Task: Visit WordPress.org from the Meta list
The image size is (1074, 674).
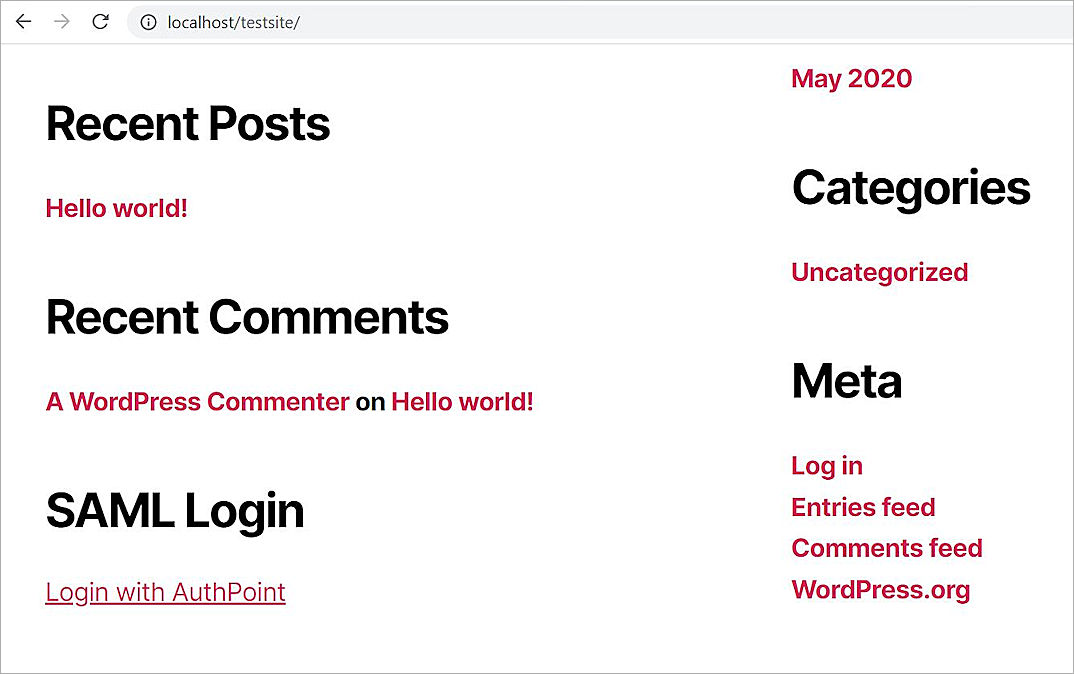Action: click(880, 590)
